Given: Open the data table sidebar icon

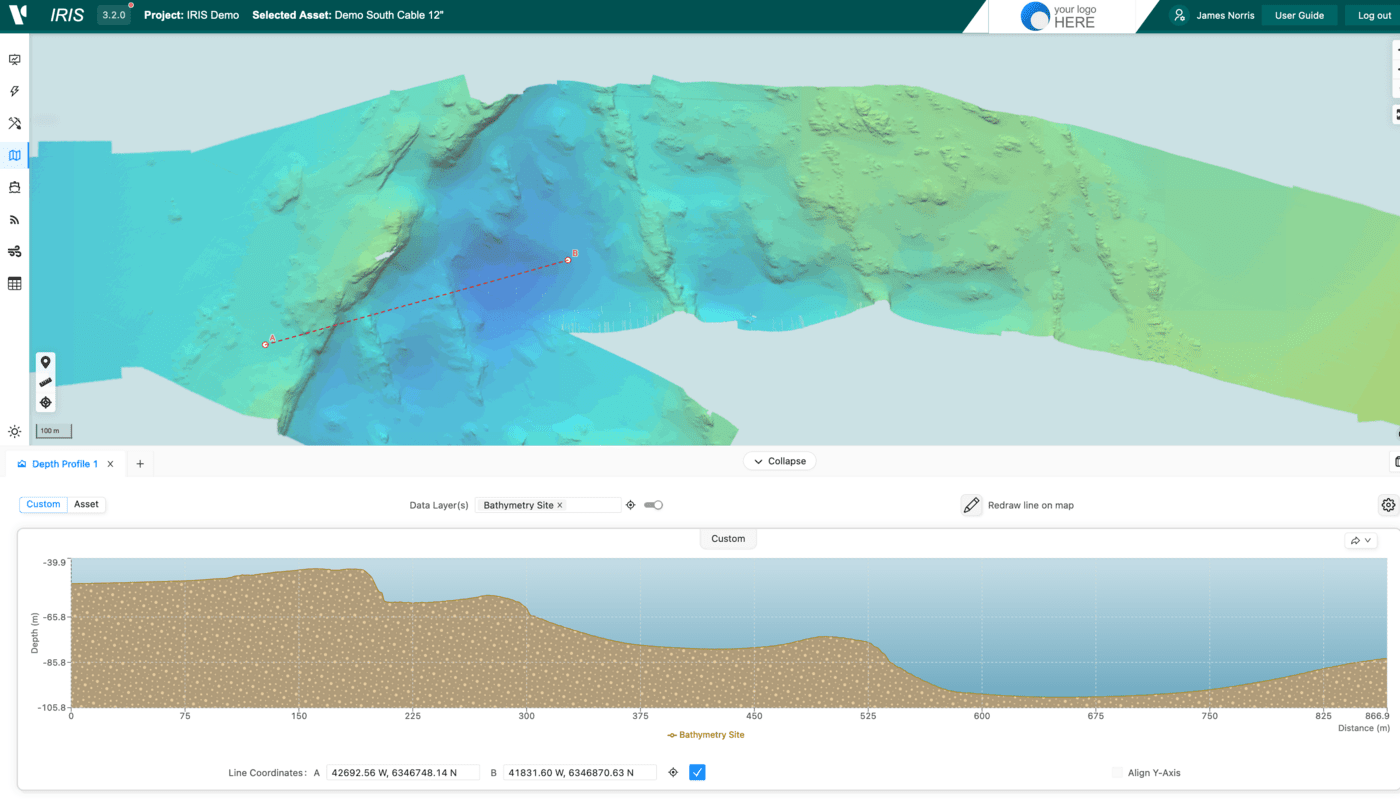Looking at the screenshot, I should (x=14, y=284).
